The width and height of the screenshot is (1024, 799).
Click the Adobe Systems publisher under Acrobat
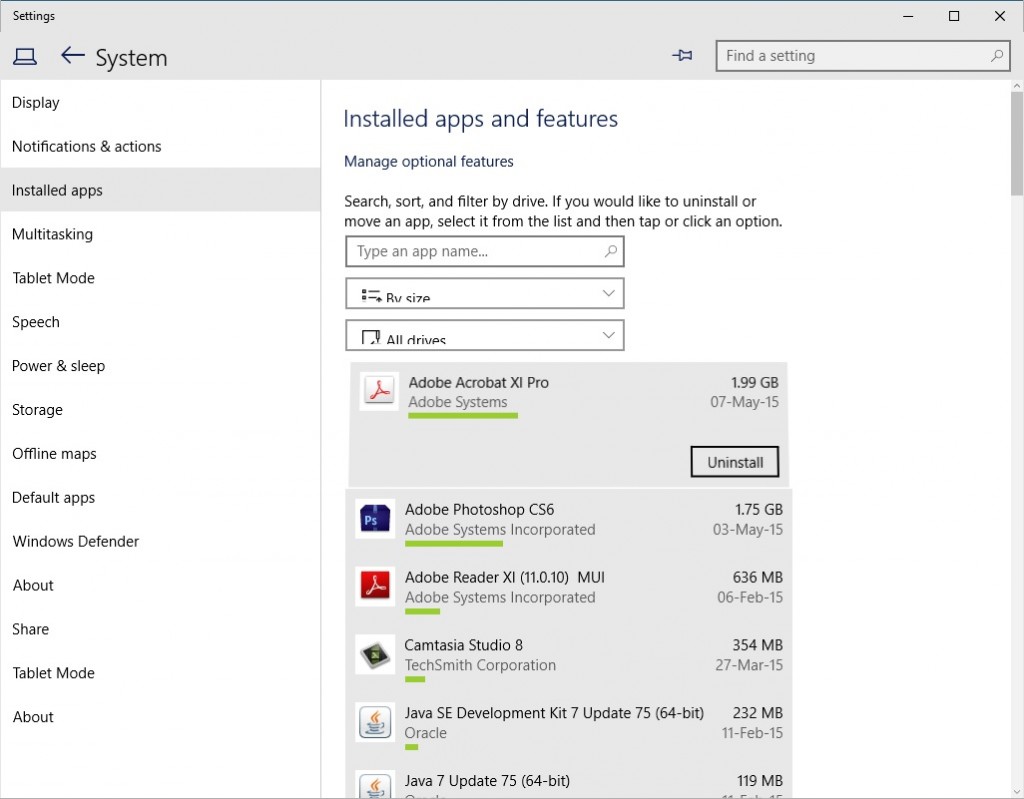(x=458, y=402)
